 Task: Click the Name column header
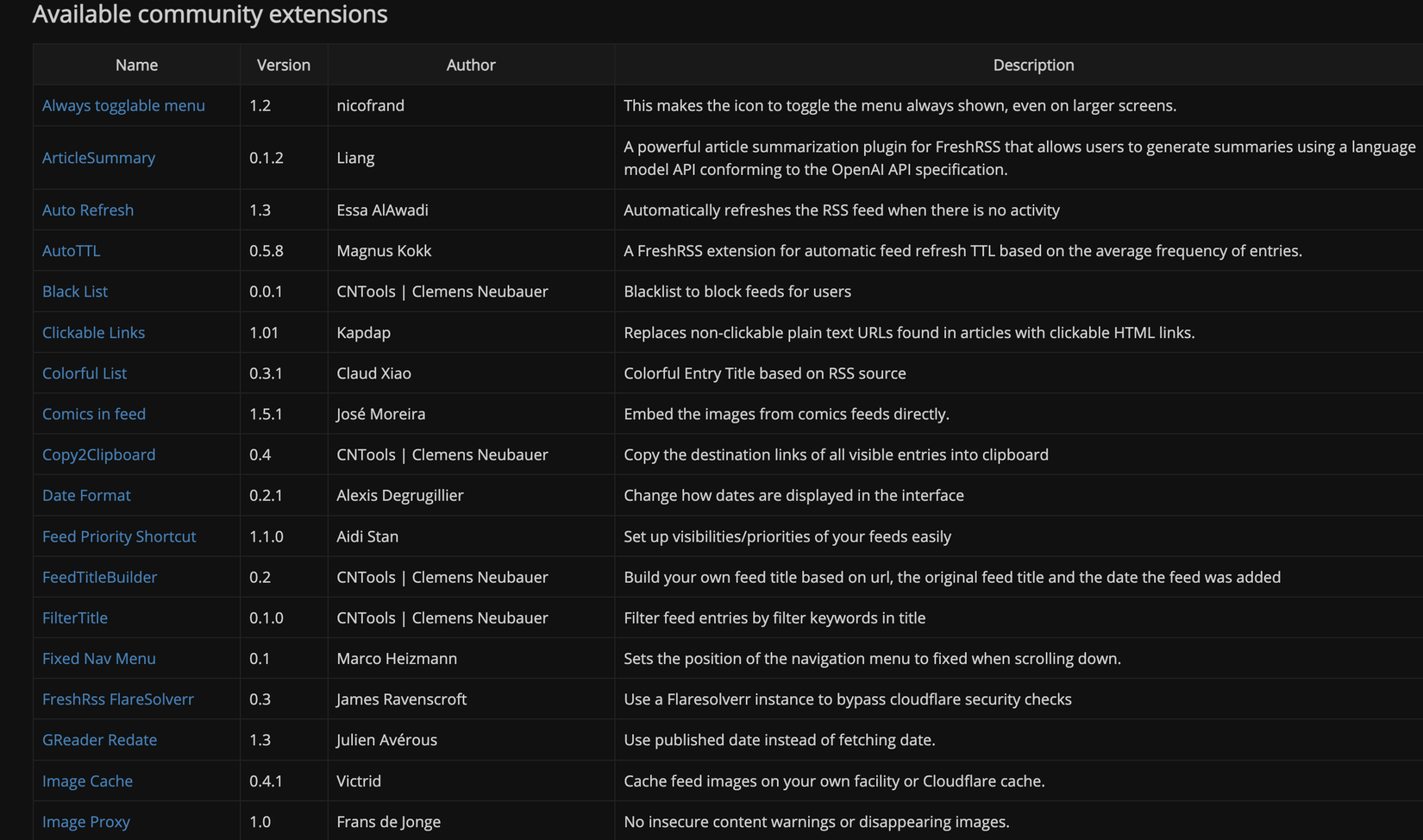(136, 65)
